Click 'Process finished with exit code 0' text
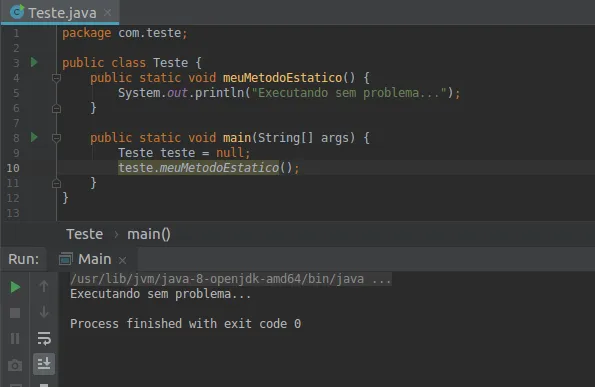The width and height of the screenshot is (595, 387). (186, 324)
